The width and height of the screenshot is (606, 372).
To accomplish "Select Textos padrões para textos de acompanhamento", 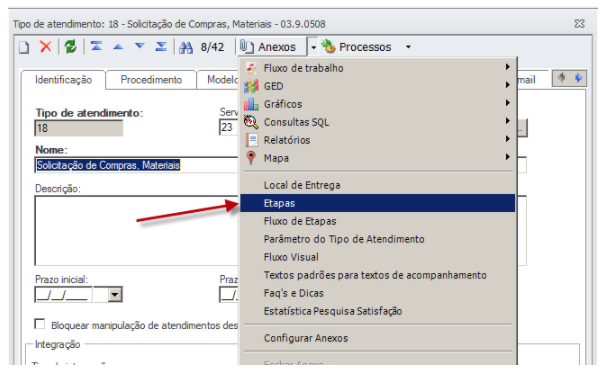I will coord(378,275).
